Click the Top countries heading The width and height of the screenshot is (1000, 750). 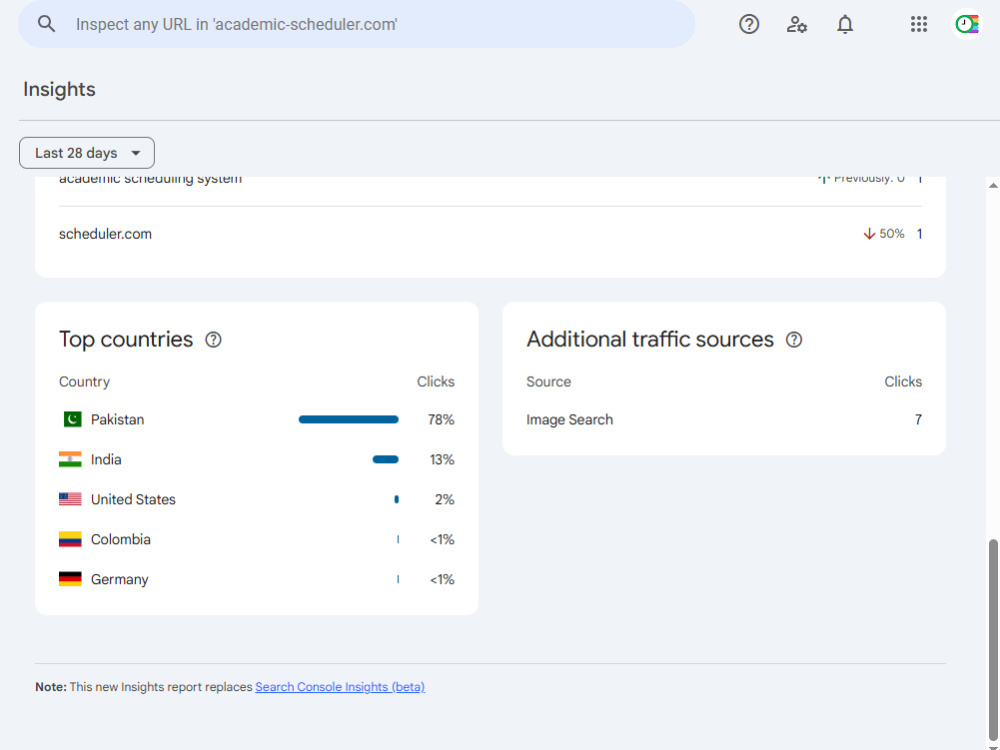[126, 339]
